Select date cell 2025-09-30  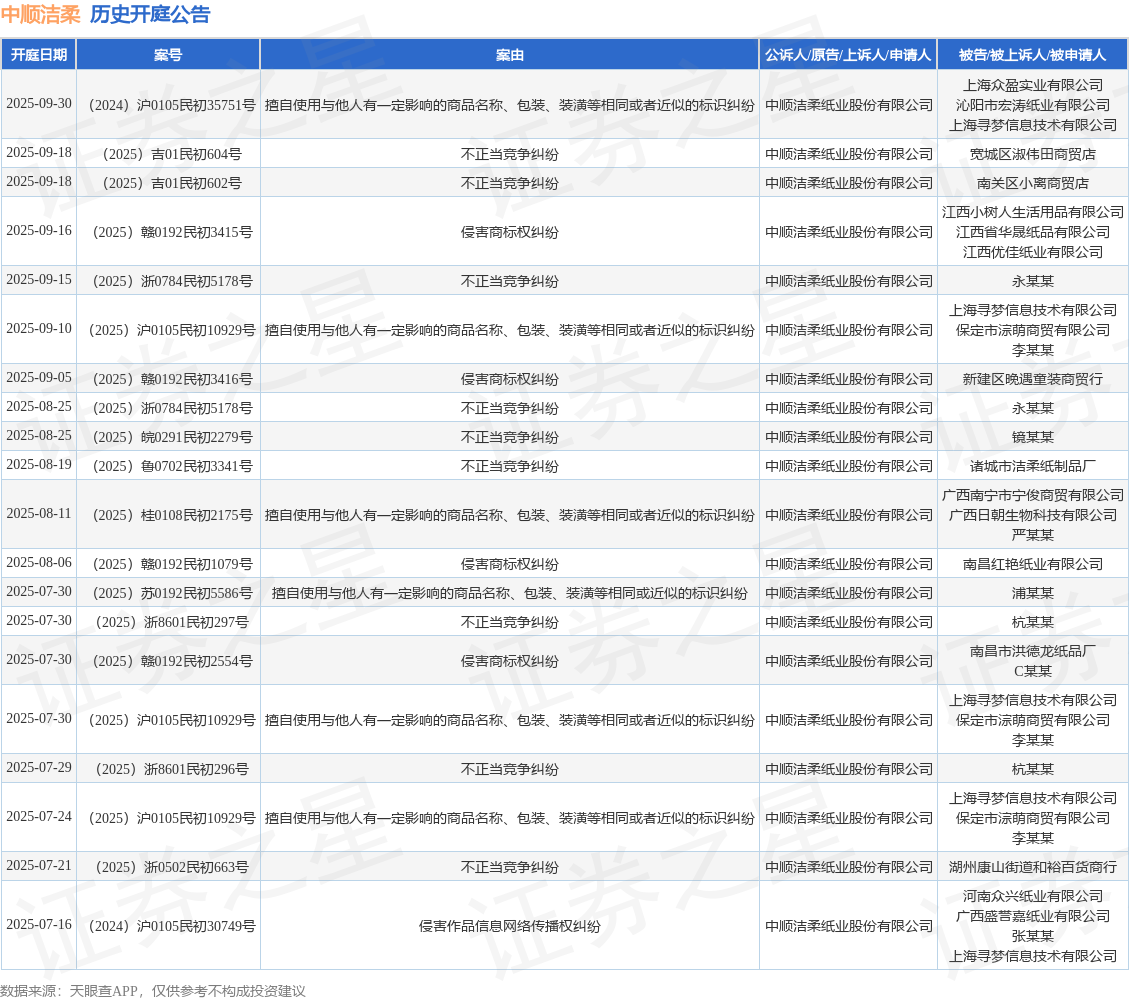point(39,104)
